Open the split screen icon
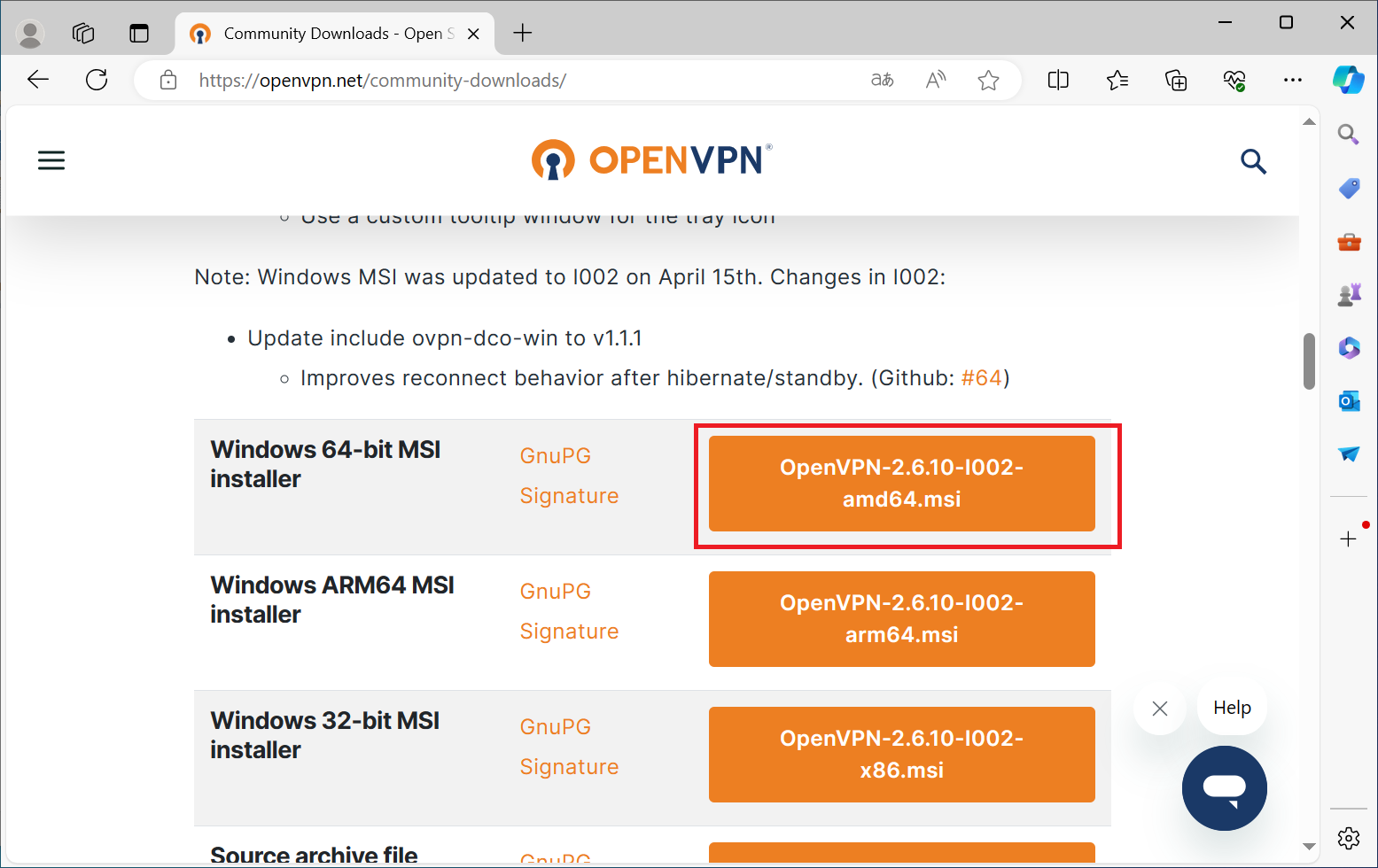 point(1058,81)
